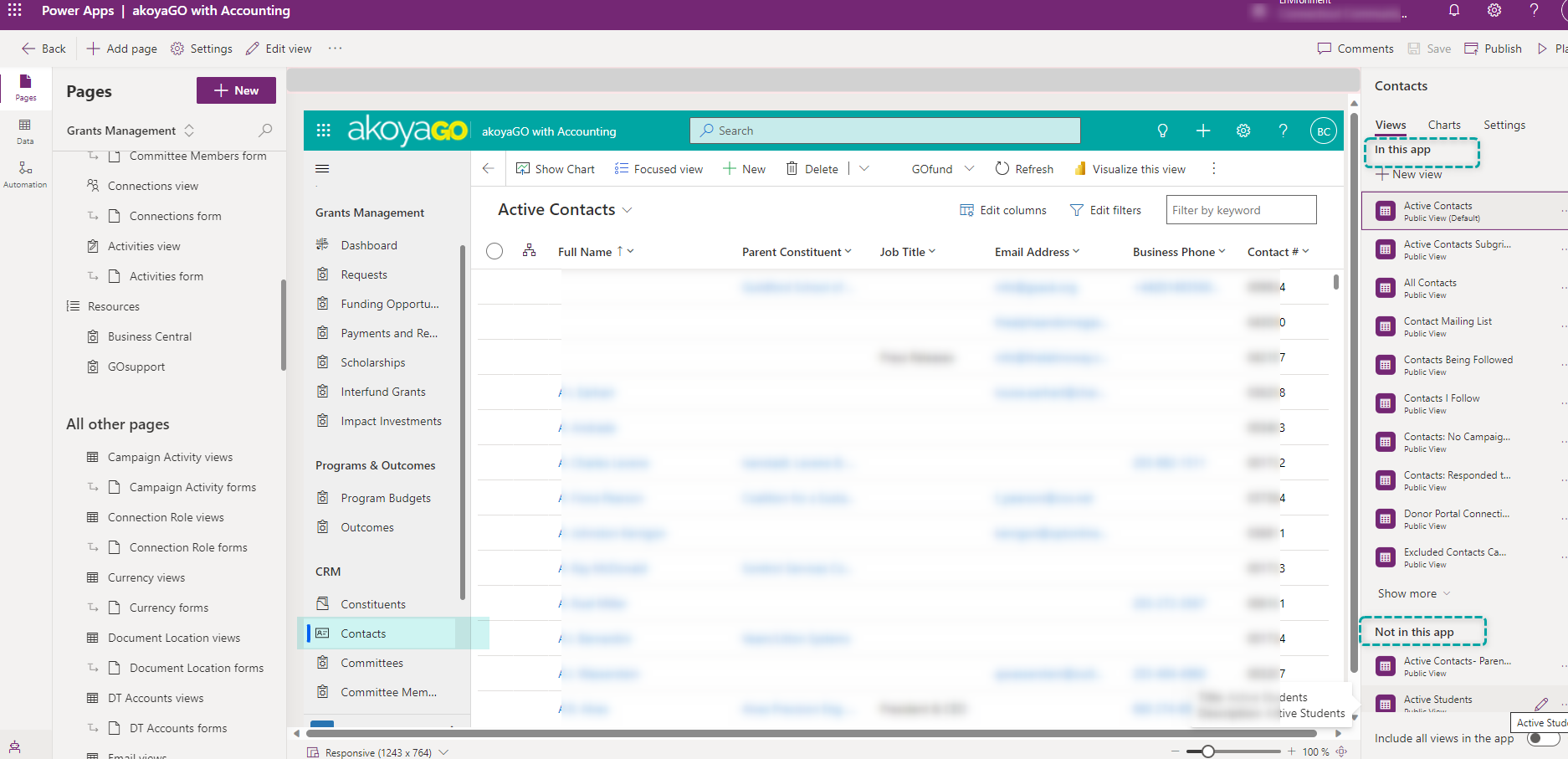This screenshot has height=759, width=1568.
Task: Select the Automation icon in left rail
Action: 25,175
